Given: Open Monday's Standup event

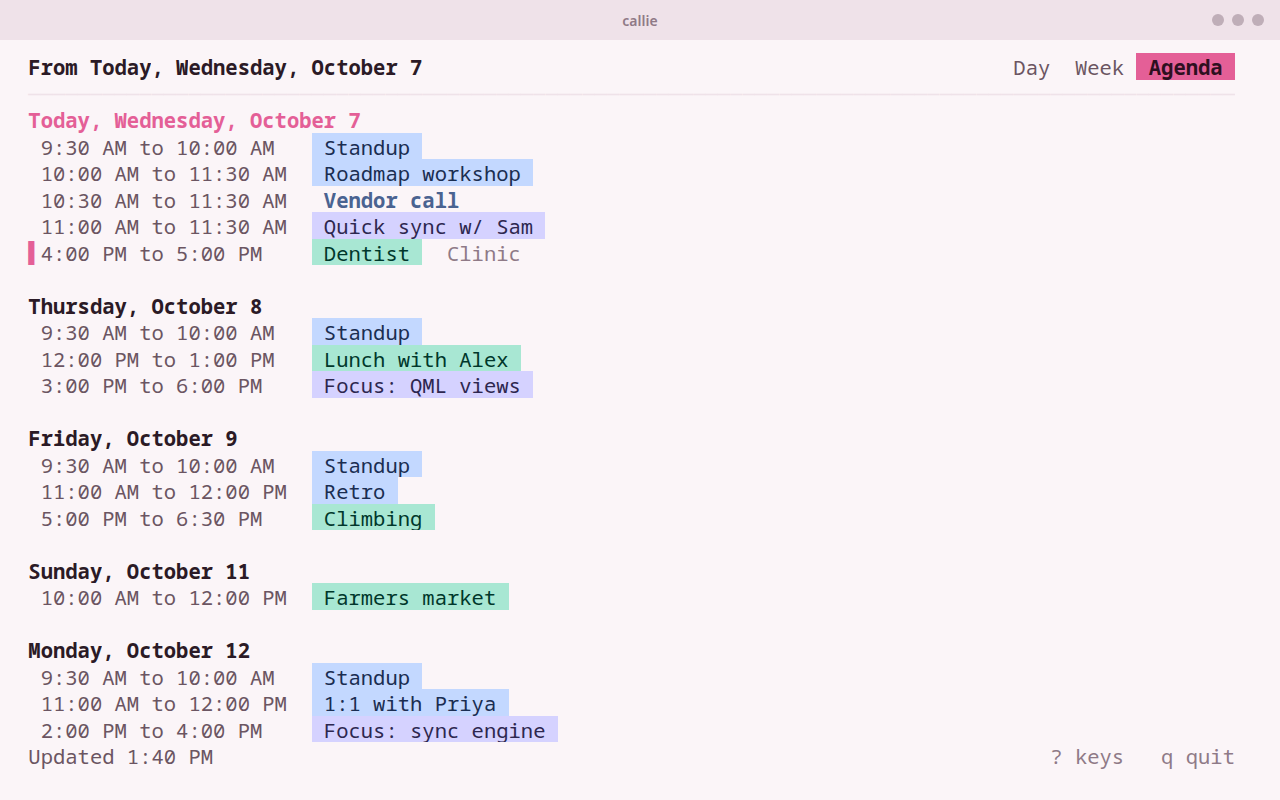Looking at the screenshot, I should [367, 678].
